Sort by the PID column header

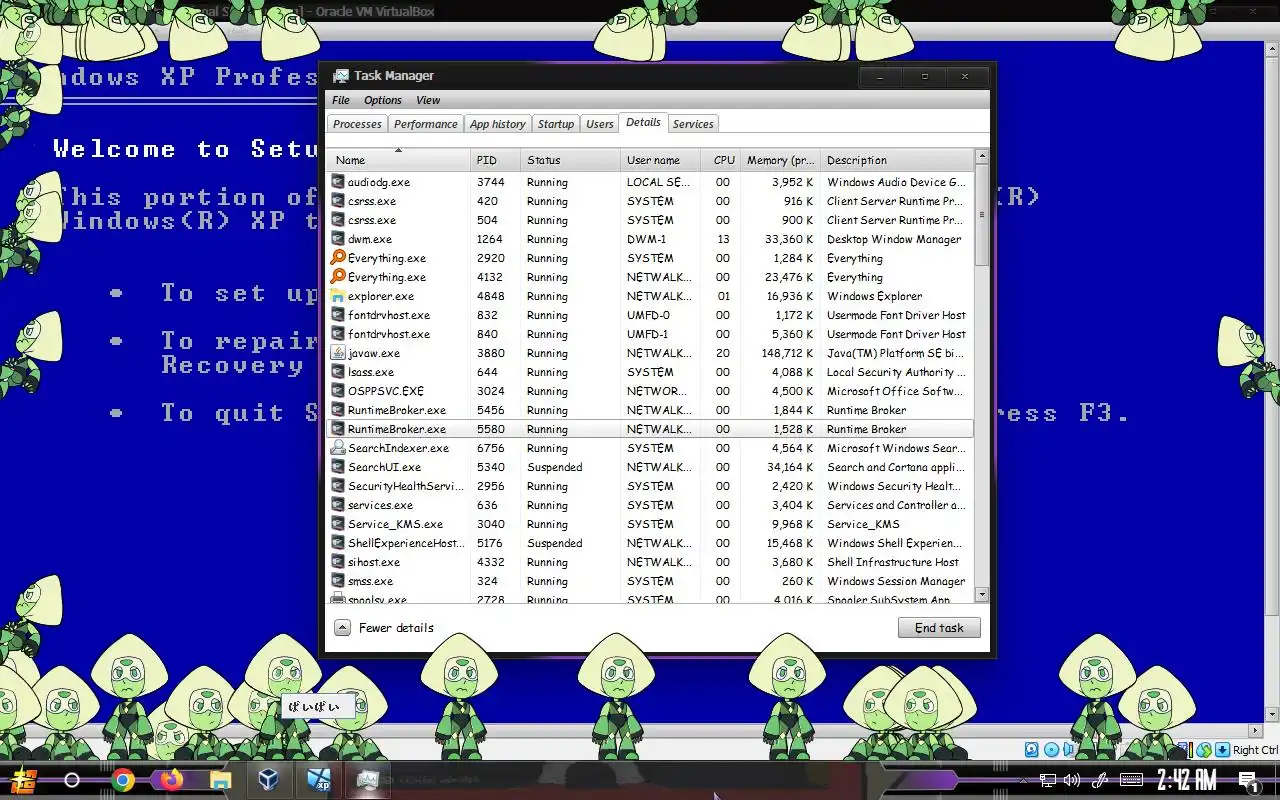496,160
